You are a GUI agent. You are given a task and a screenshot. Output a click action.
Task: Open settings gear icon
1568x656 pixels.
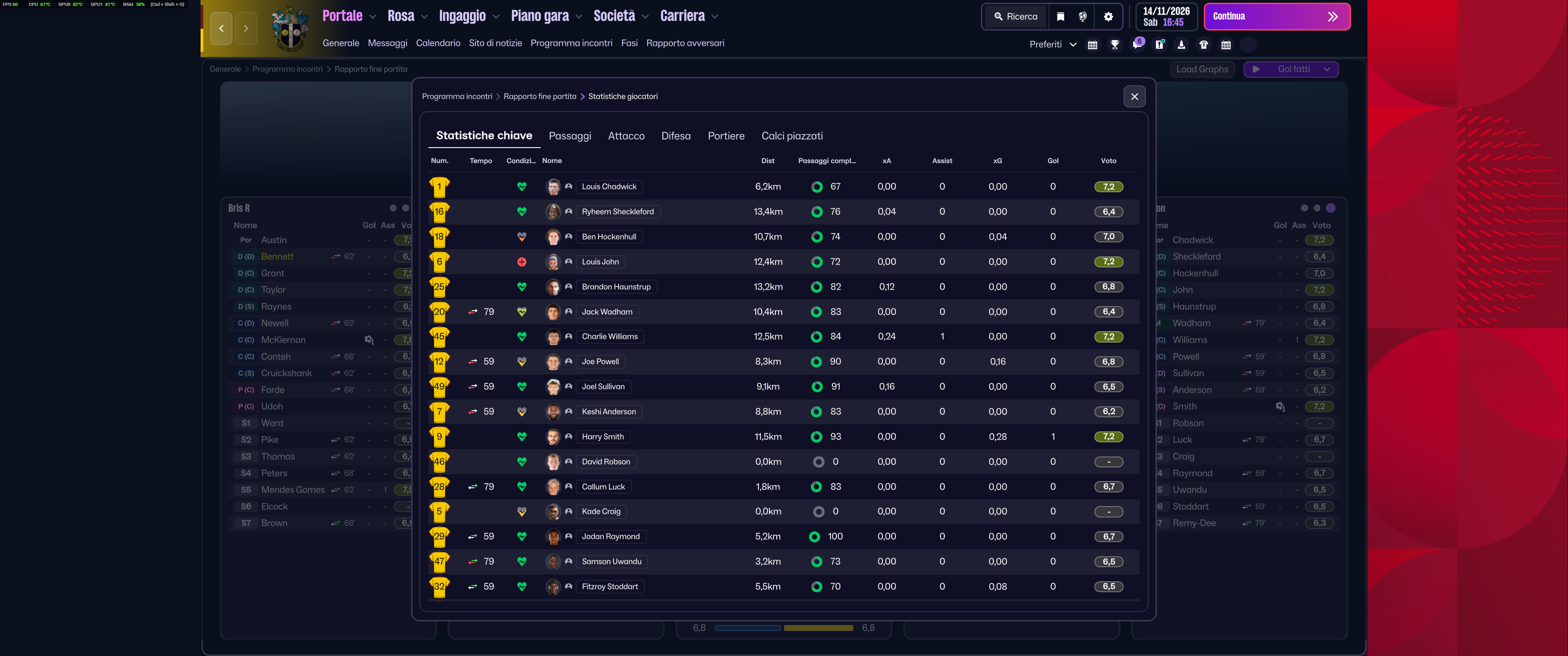coord(1109,16)
